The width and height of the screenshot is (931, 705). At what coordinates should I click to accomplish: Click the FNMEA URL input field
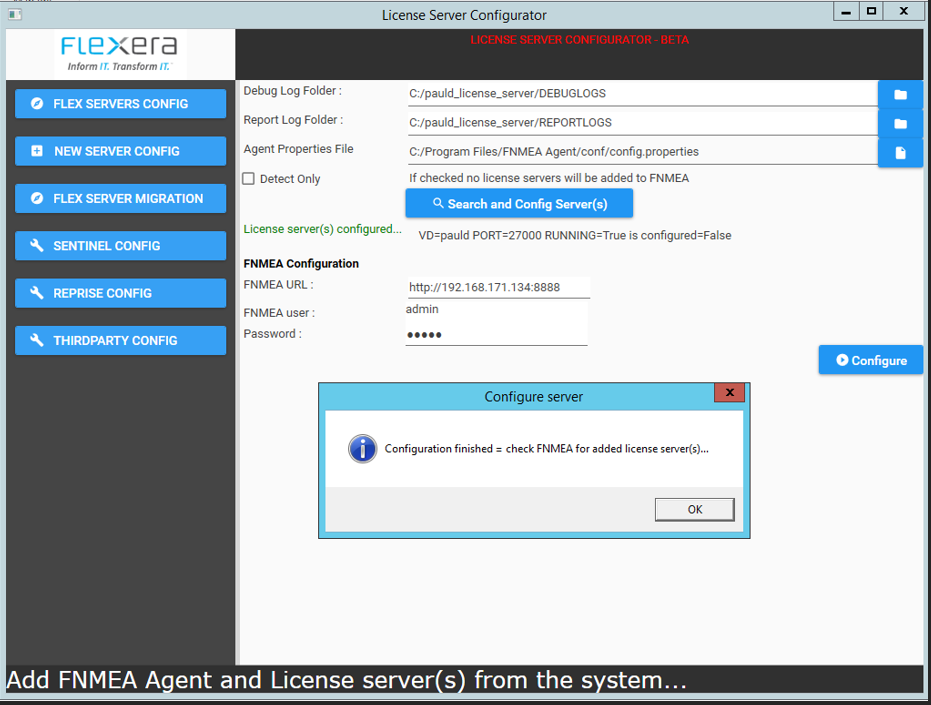pyautogui.click(x=497, y=287)
